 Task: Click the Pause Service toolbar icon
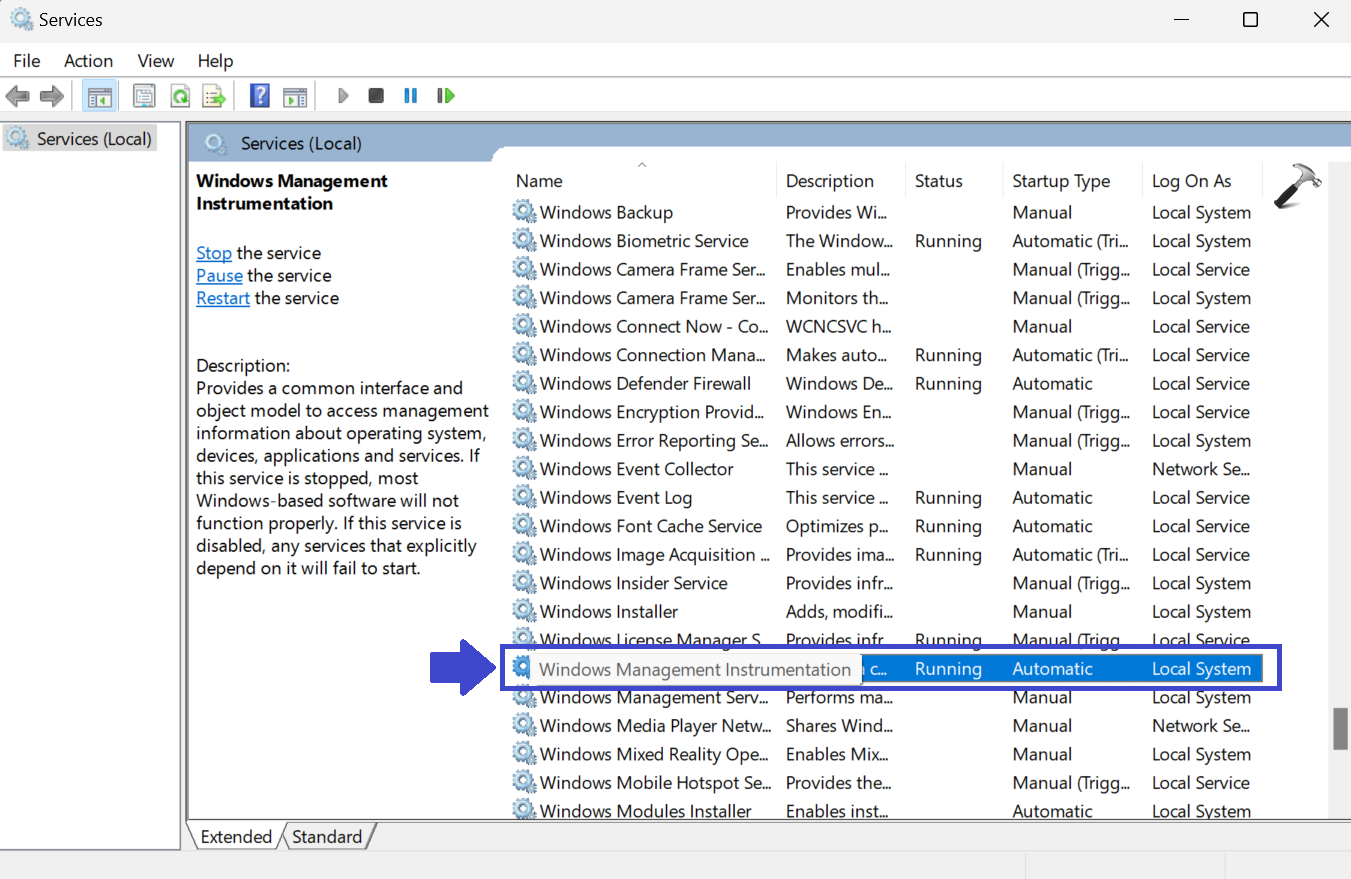[410, 96]
